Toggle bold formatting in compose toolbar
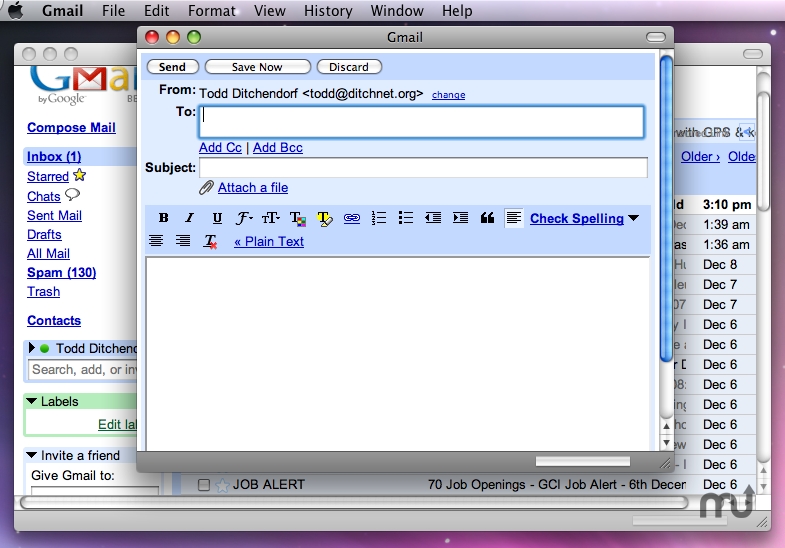 point(163,218)
